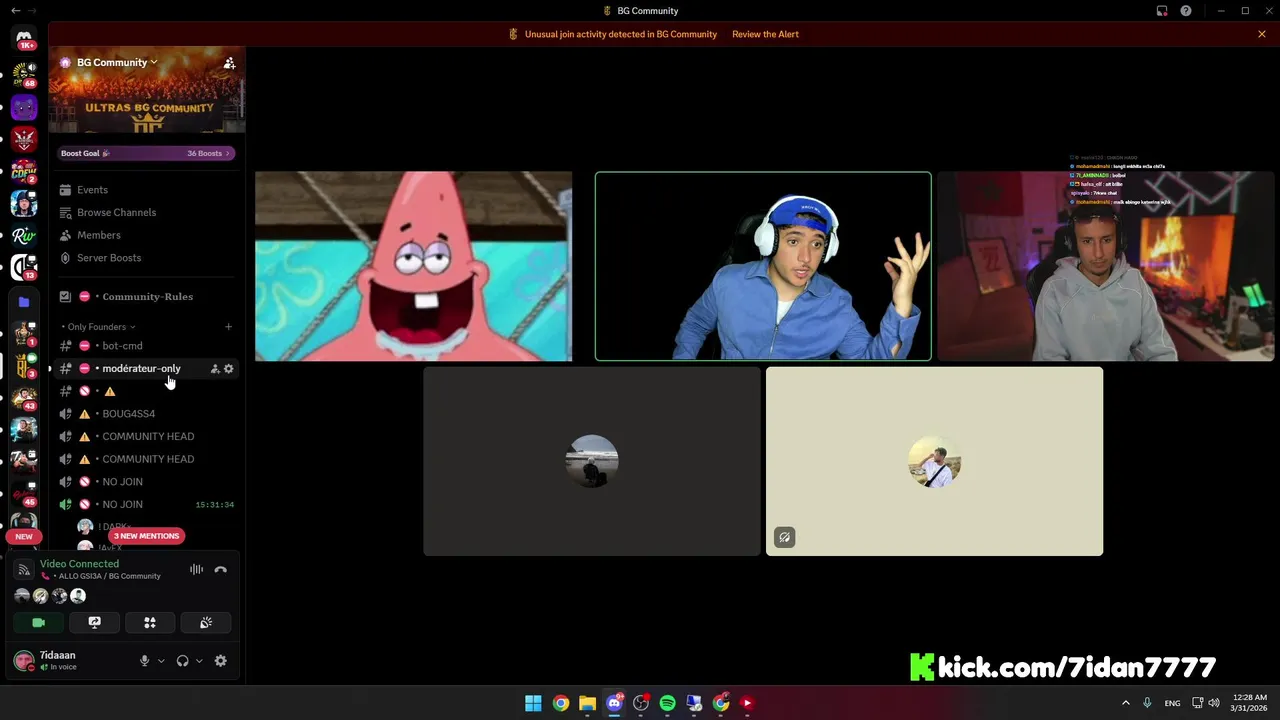Open taskbar clock 12:28 AM
This screenshot has width=1280, height=720.
(1250, 703)
